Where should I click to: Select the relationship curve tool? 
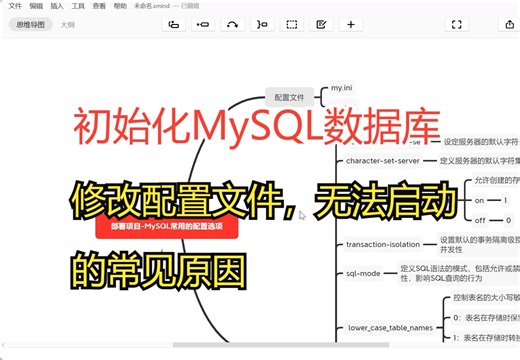[x=232, y=25]
